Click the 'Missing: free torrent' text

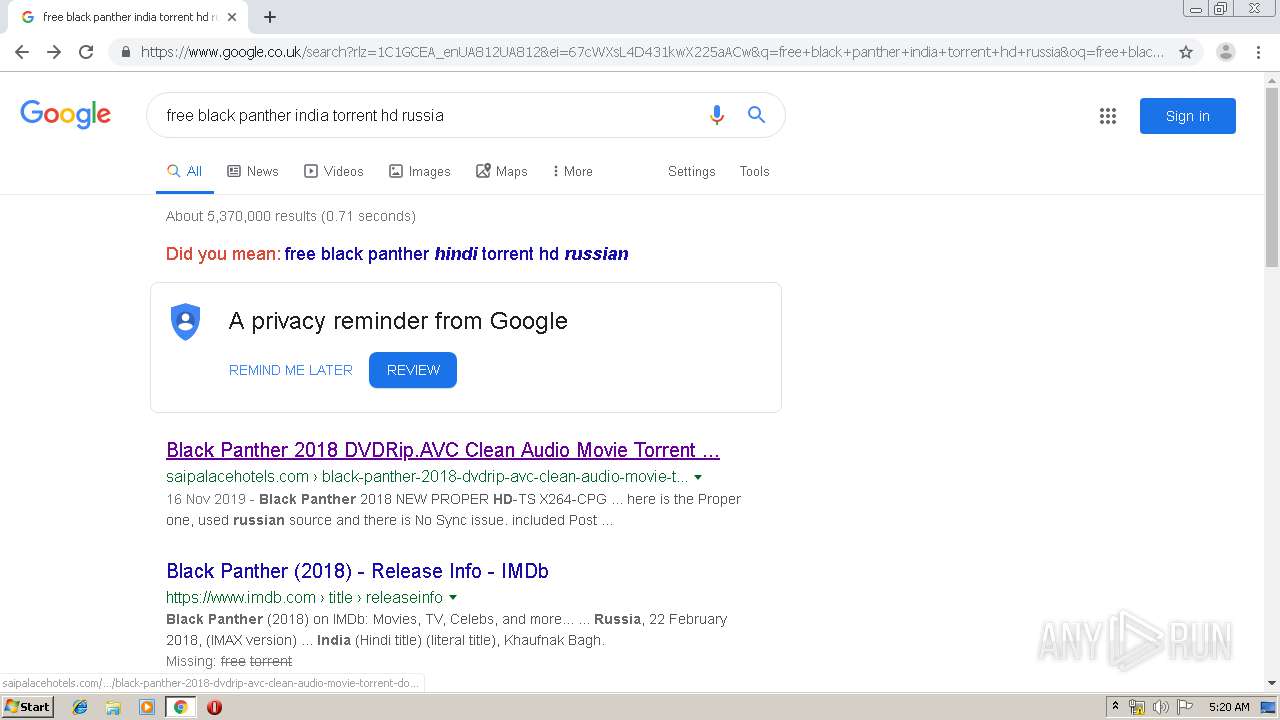click(x=229, y=661)
